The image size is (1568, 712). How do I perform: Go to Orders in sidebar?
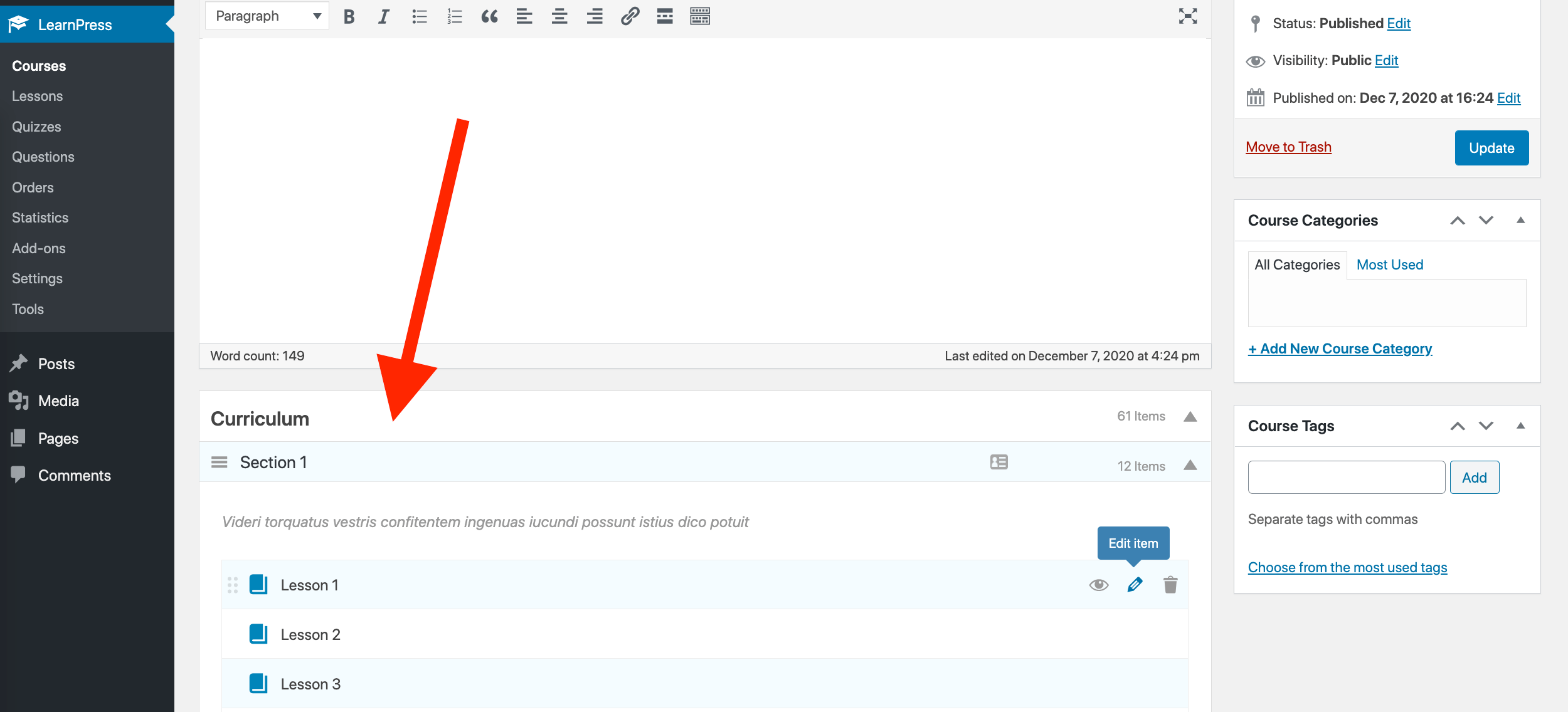[x=33, y=187]
